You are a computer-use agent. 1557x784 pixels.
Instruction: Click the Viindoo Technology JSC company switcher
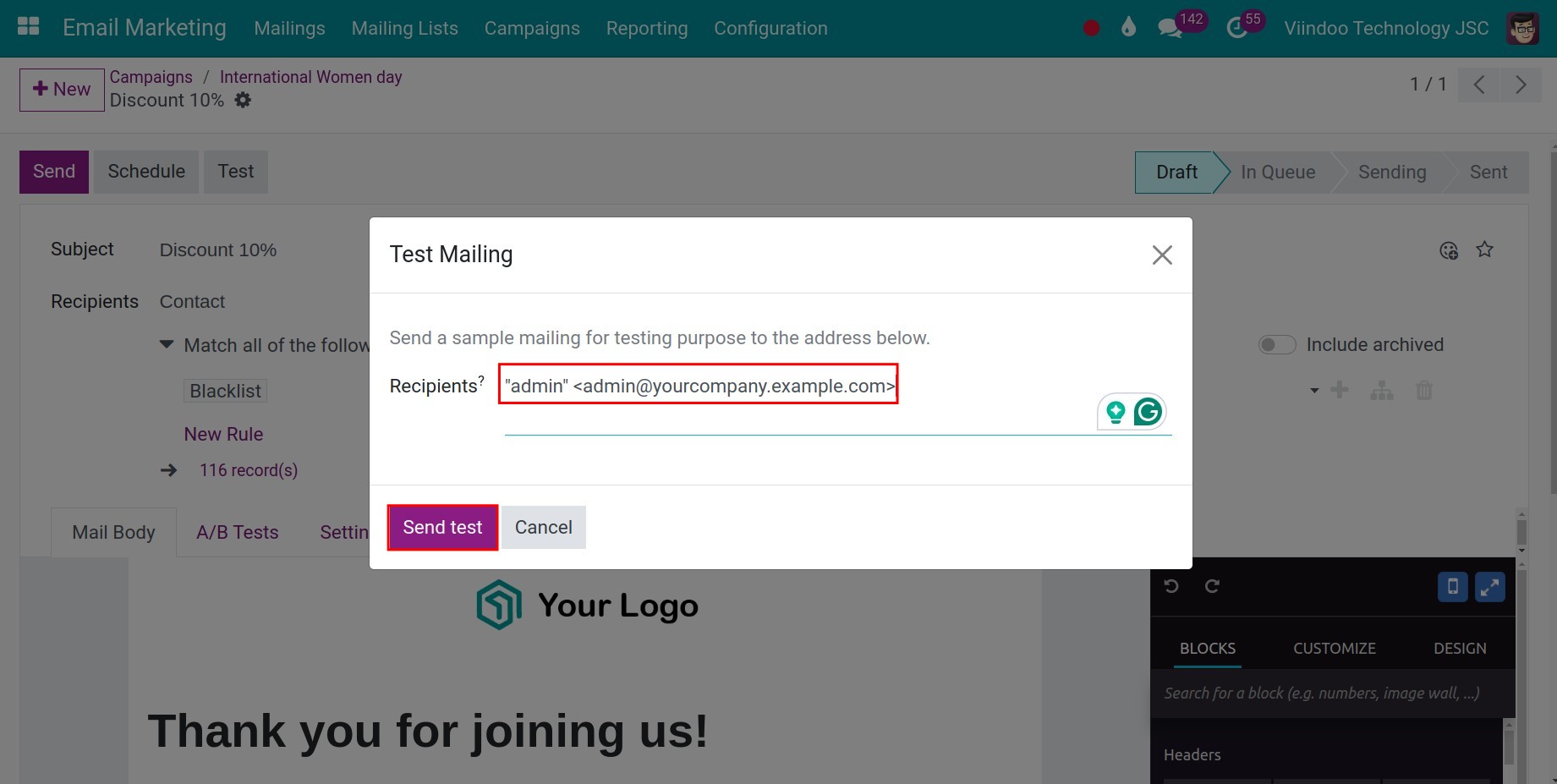point(1386,28)
